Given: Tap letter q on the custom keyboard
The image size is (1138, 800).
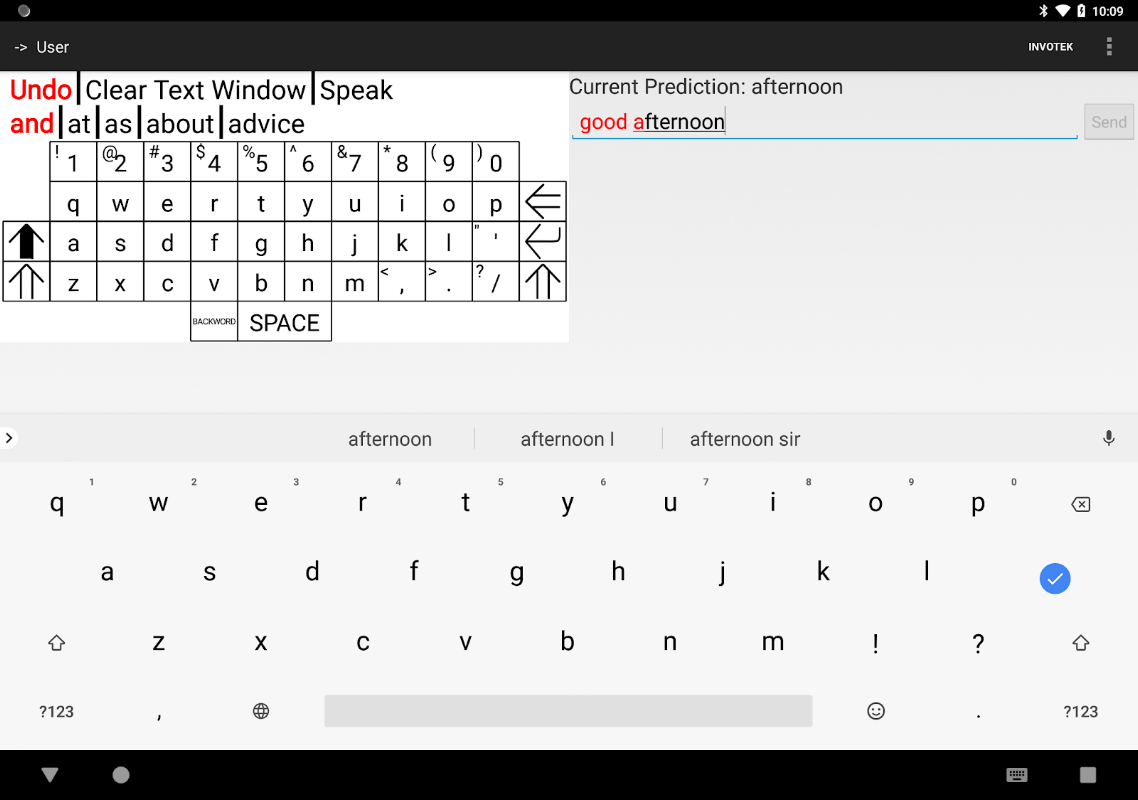Looking at the screenshot, I should 73,201.
